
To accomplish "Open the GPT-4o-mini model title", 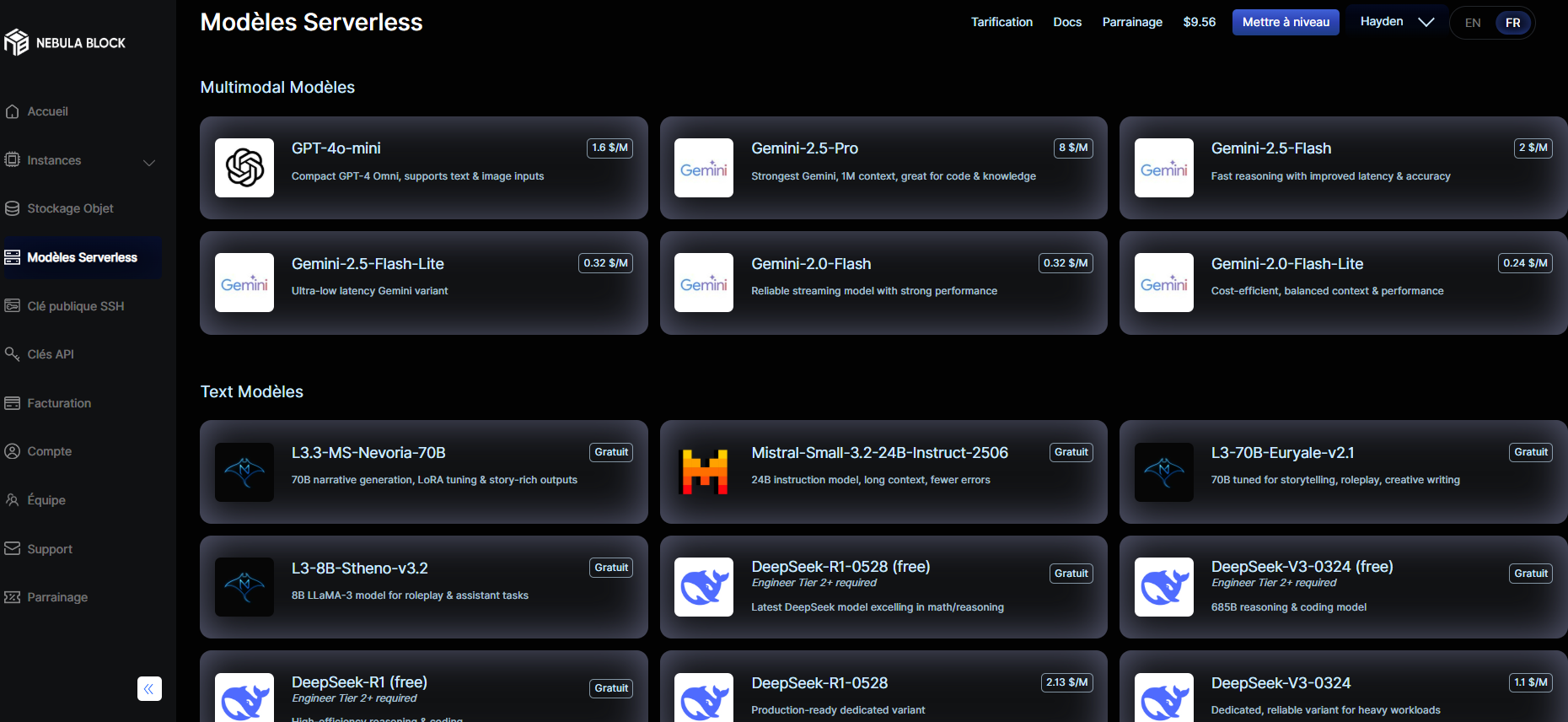I will (336, 148).
